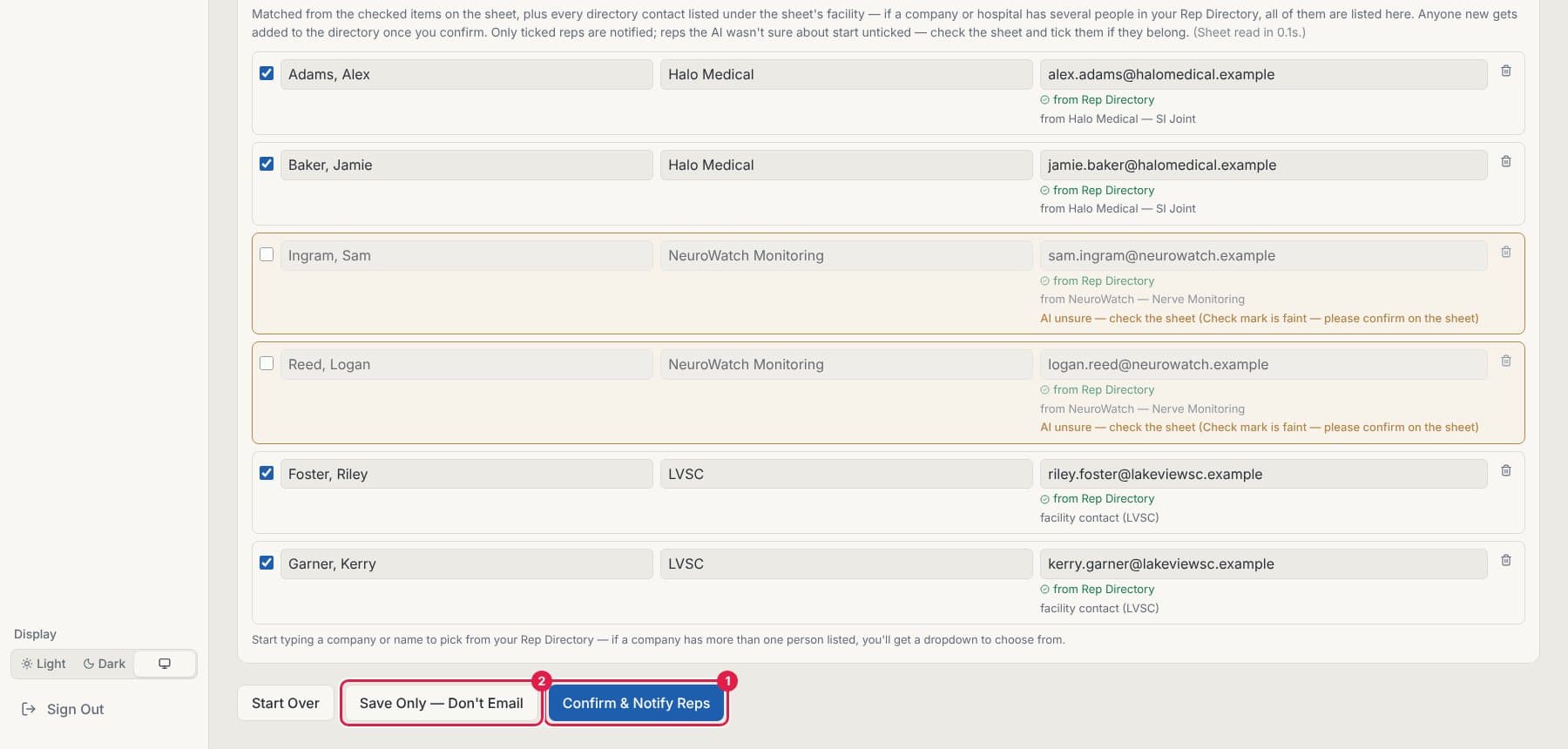Viewport: 1568px width, 749px height.
Task: Uncheck the Foster, Riley checkbox
Action: [x=267, y=473]
